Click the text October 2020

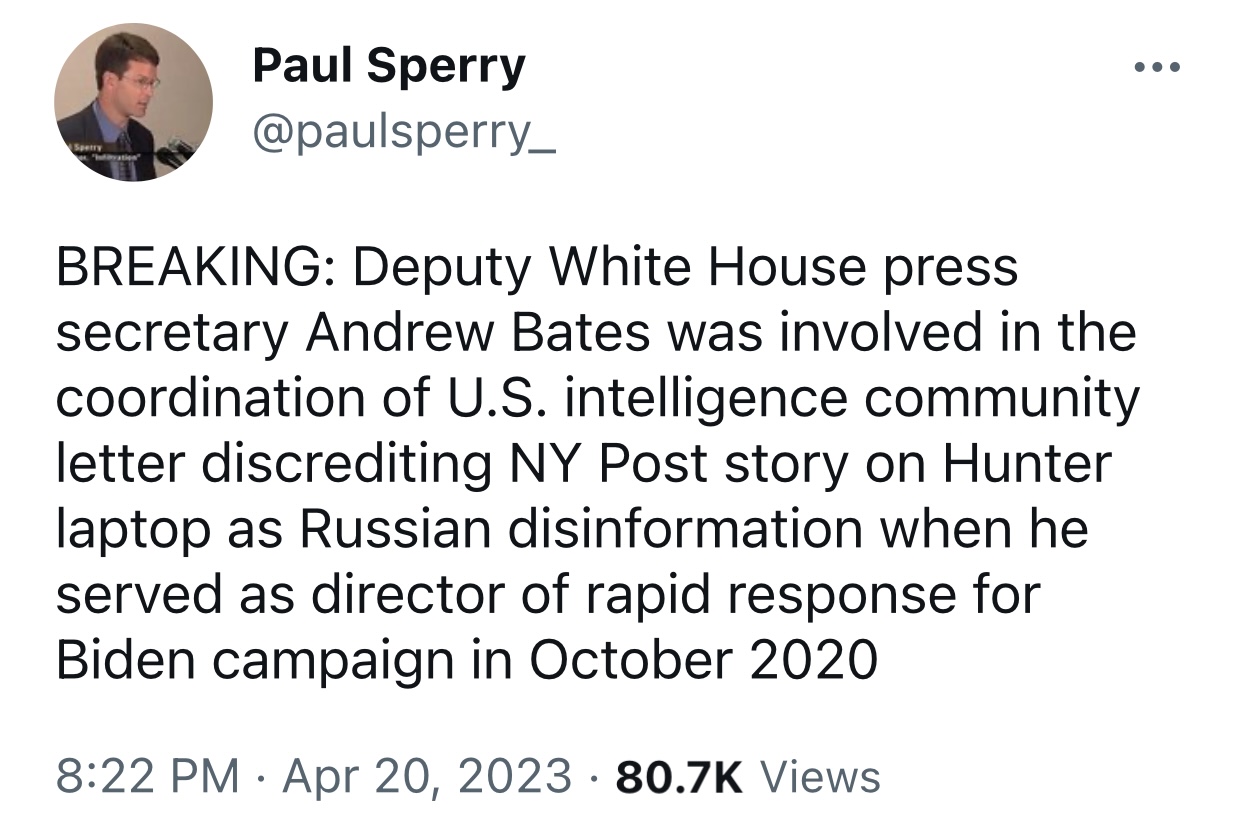[x=703, y=660]
